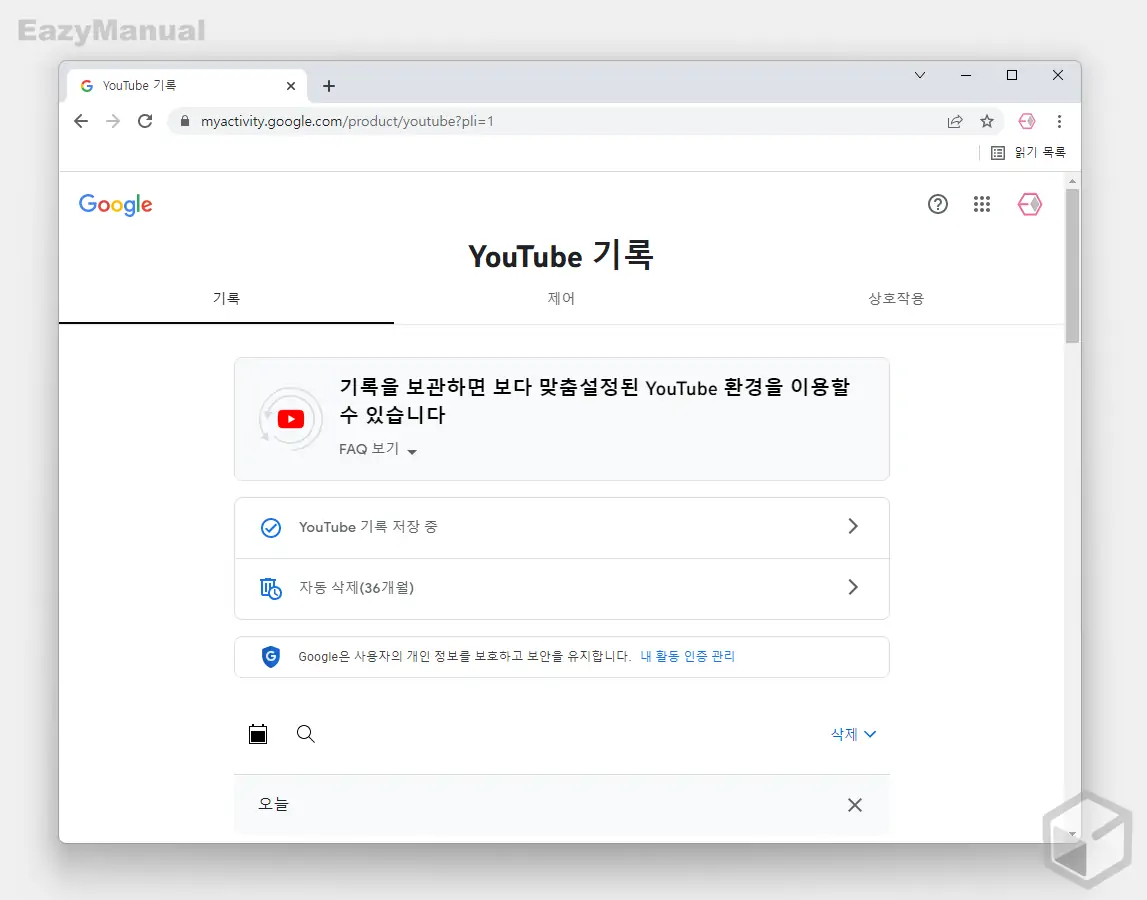Screen dimensions: 1147x900
Task: Click the page vertical scrollbar
Action: click(1072, 266)
